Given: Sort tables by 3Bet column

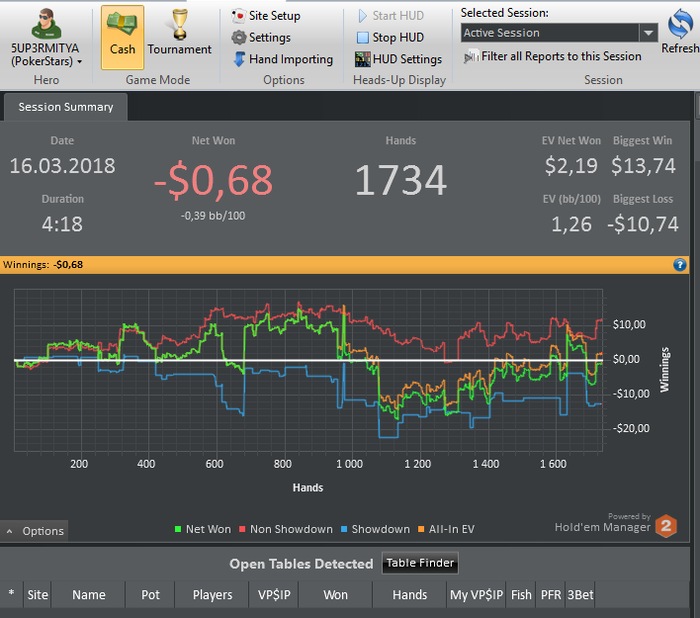Looking at the screenshot, I should pyautogui.click(x=580, y=595).
